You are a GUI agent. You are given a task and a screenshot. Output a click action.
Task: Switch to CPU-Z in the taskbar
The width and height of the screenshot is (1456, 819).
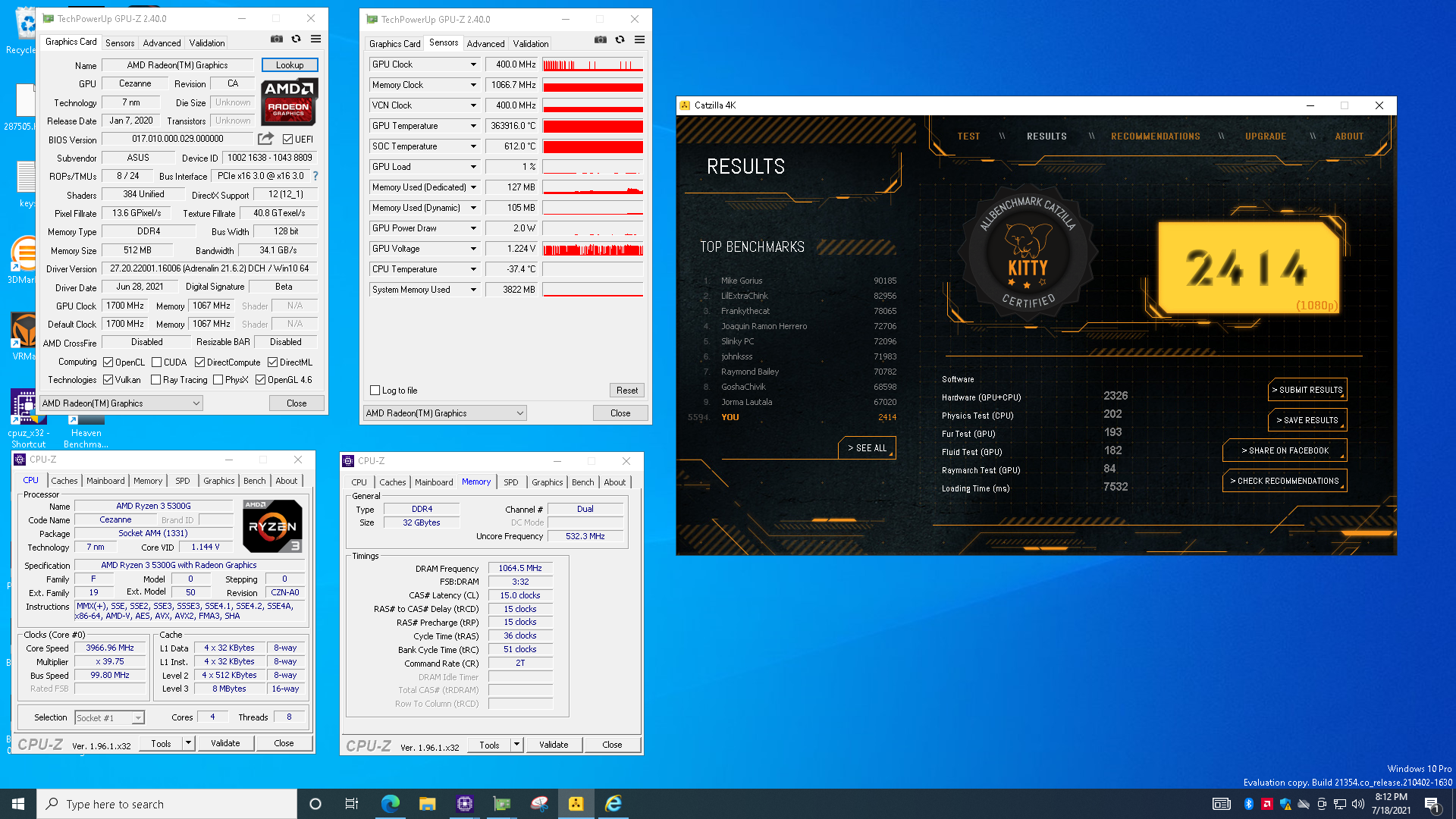464,804
